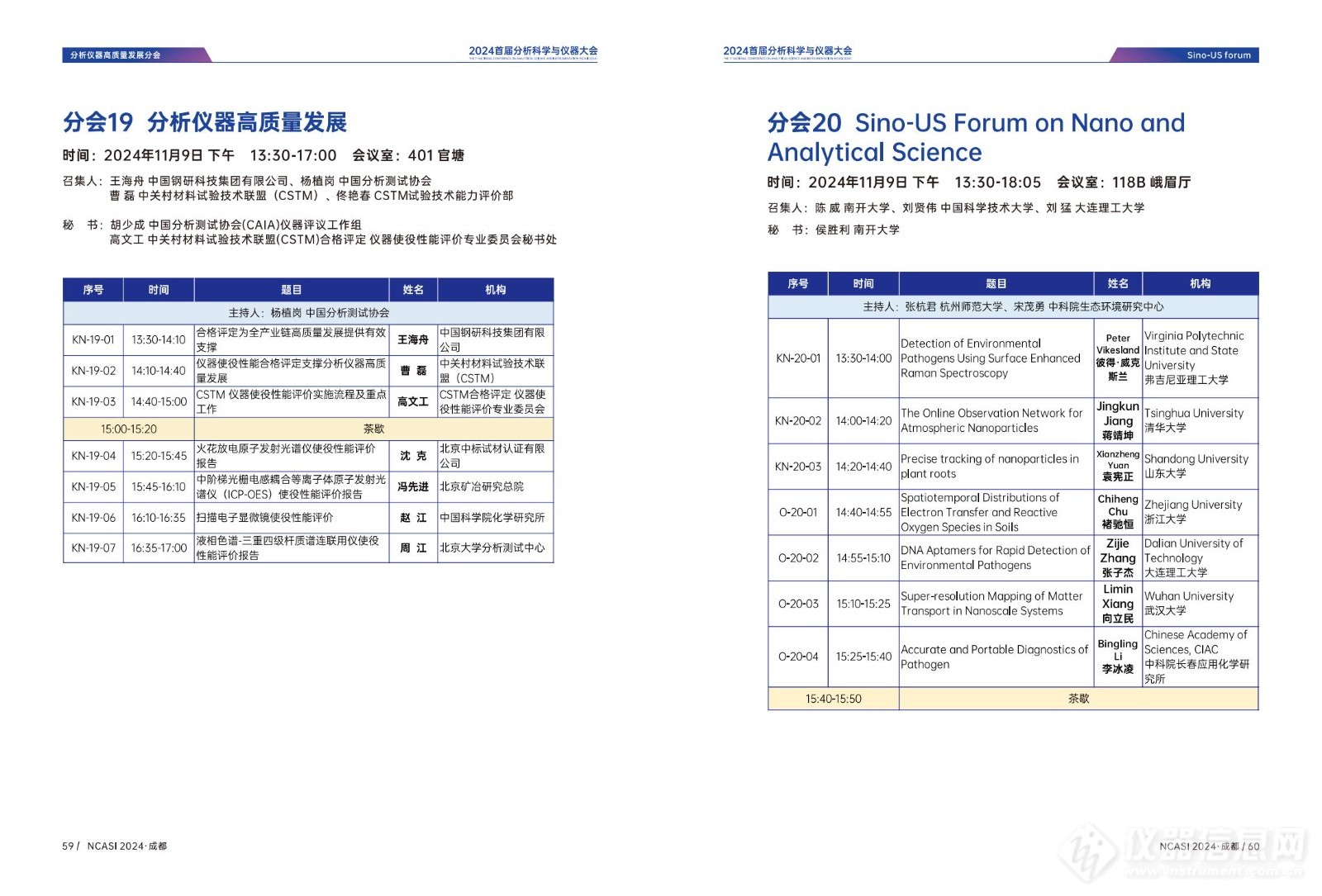Click the institution '中国科学院化学研究所'
This screenshot has width=1322, height=896.
492,518
